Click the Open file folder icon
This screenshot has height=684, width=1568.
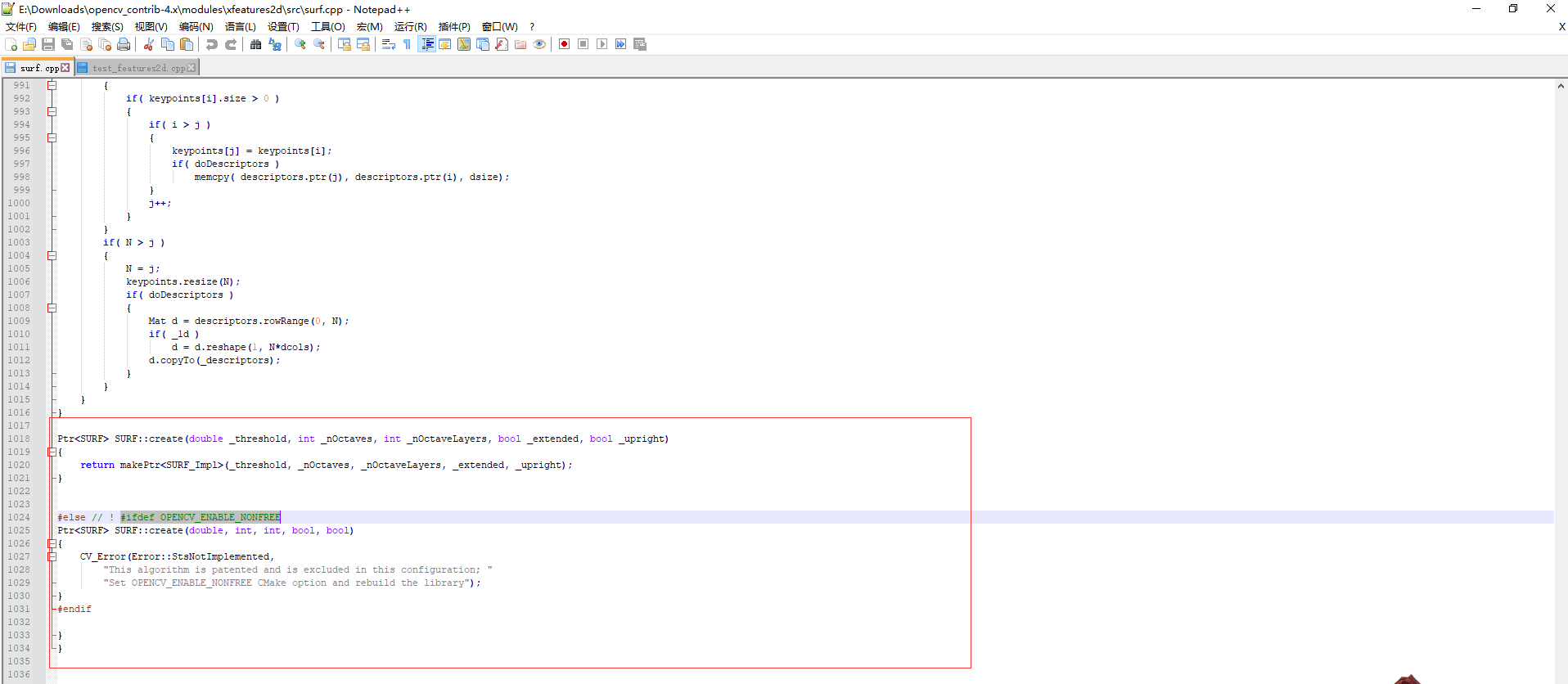pyautogui.click(x=29, y=44)
